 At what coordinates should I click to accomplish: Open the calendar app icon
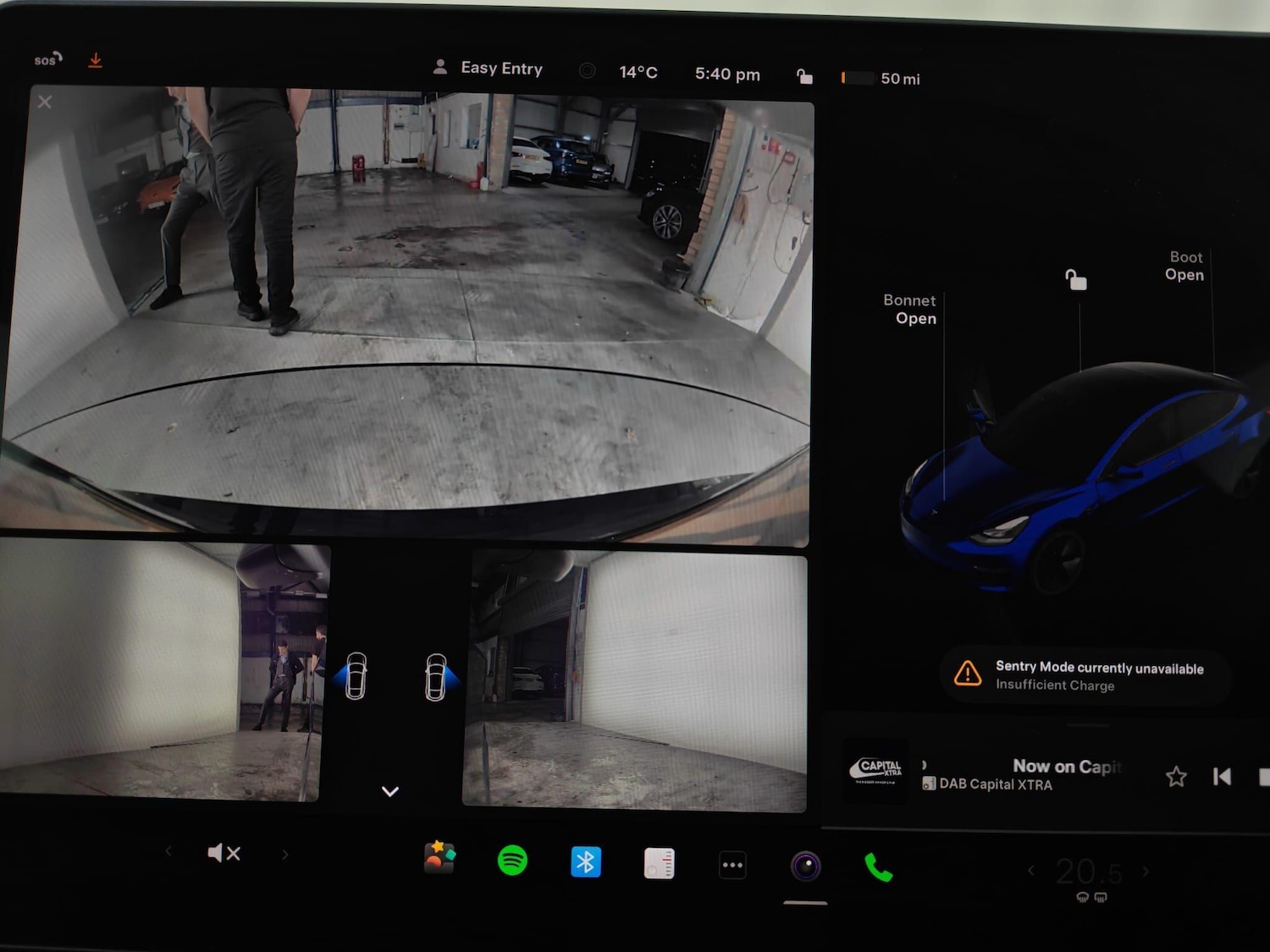coord(659,864)
